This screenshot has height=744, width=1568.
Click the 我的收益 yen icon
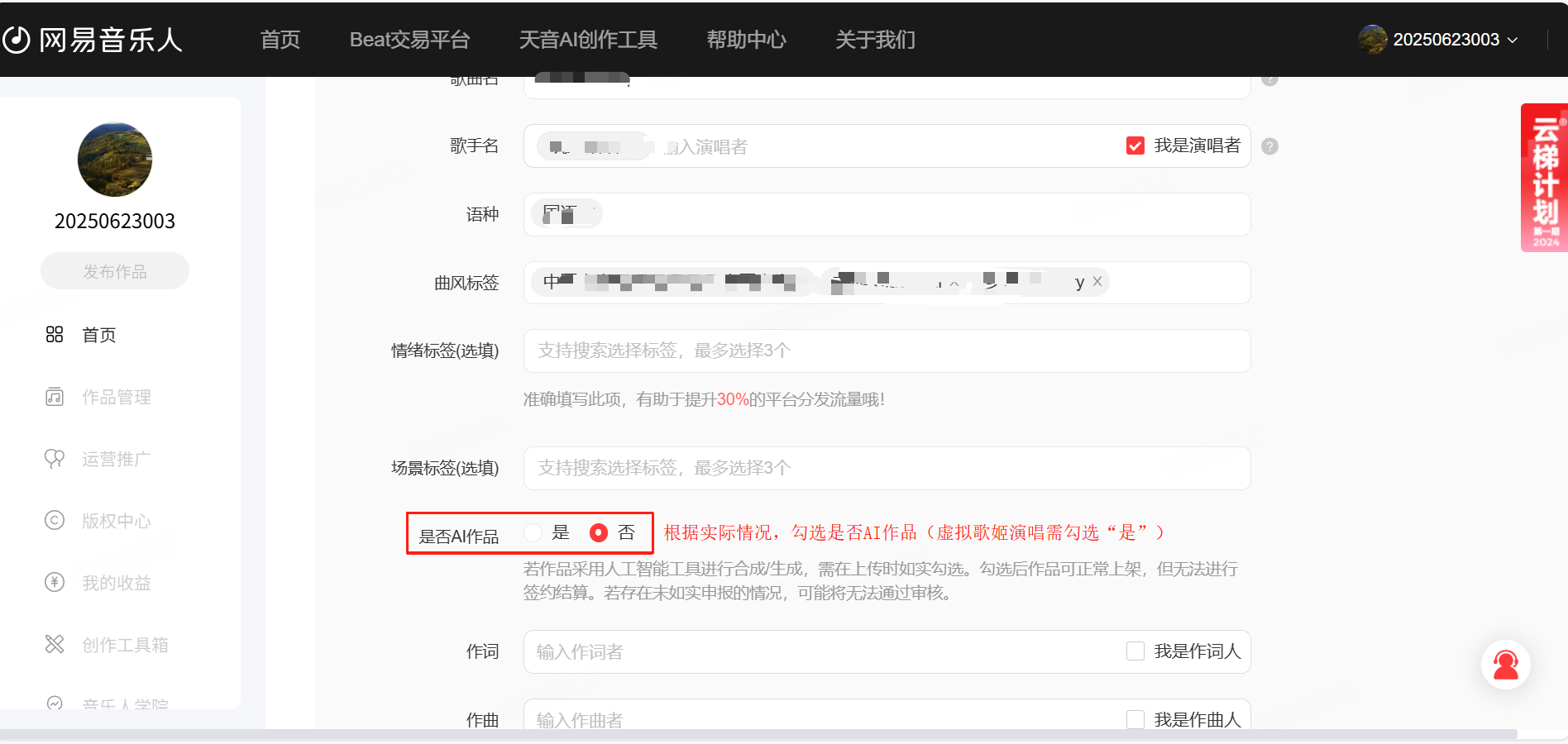tap(55, 583)
